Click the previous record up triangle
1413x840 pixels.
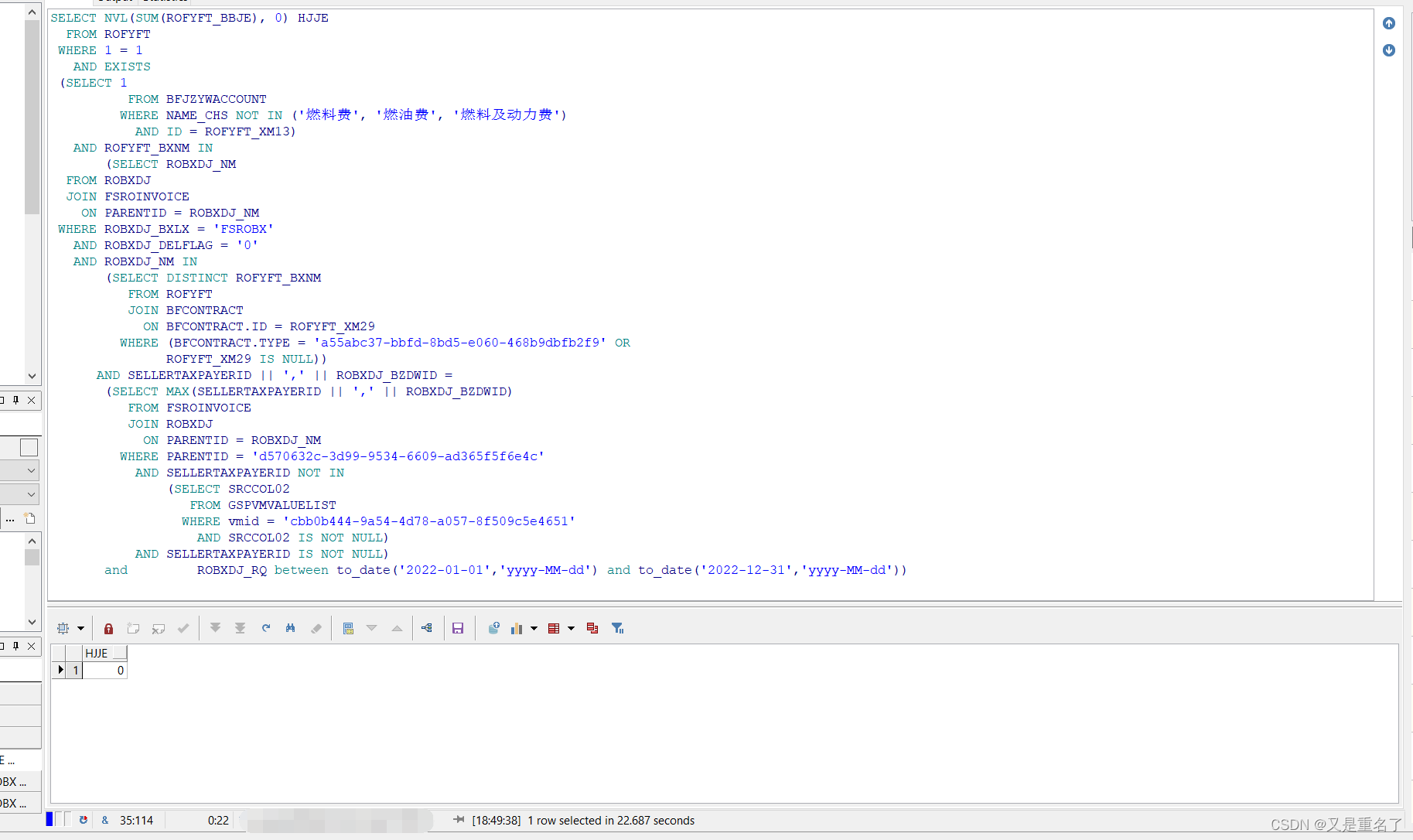[397, 629]
